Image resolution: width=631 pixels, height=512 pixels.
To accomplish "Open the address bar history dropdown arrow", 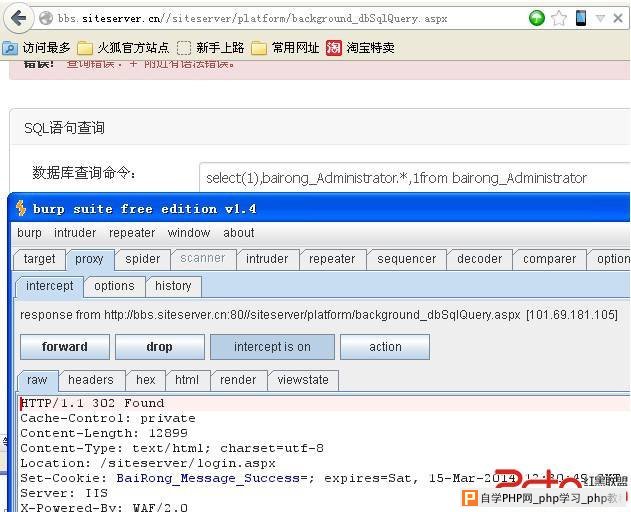I will coord(600,19).
